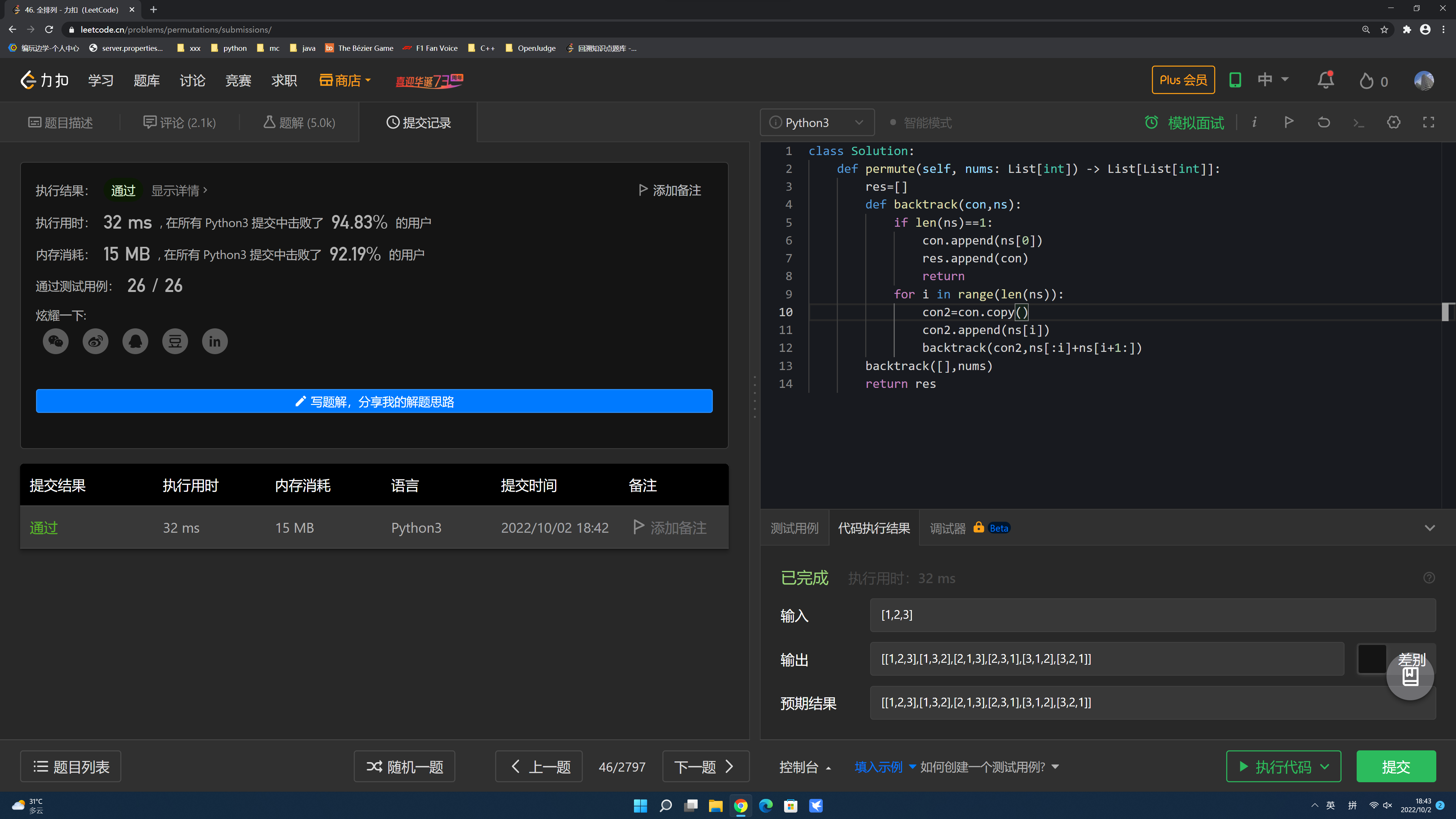Collapse the result panel chevron

tap(1429, 528)
